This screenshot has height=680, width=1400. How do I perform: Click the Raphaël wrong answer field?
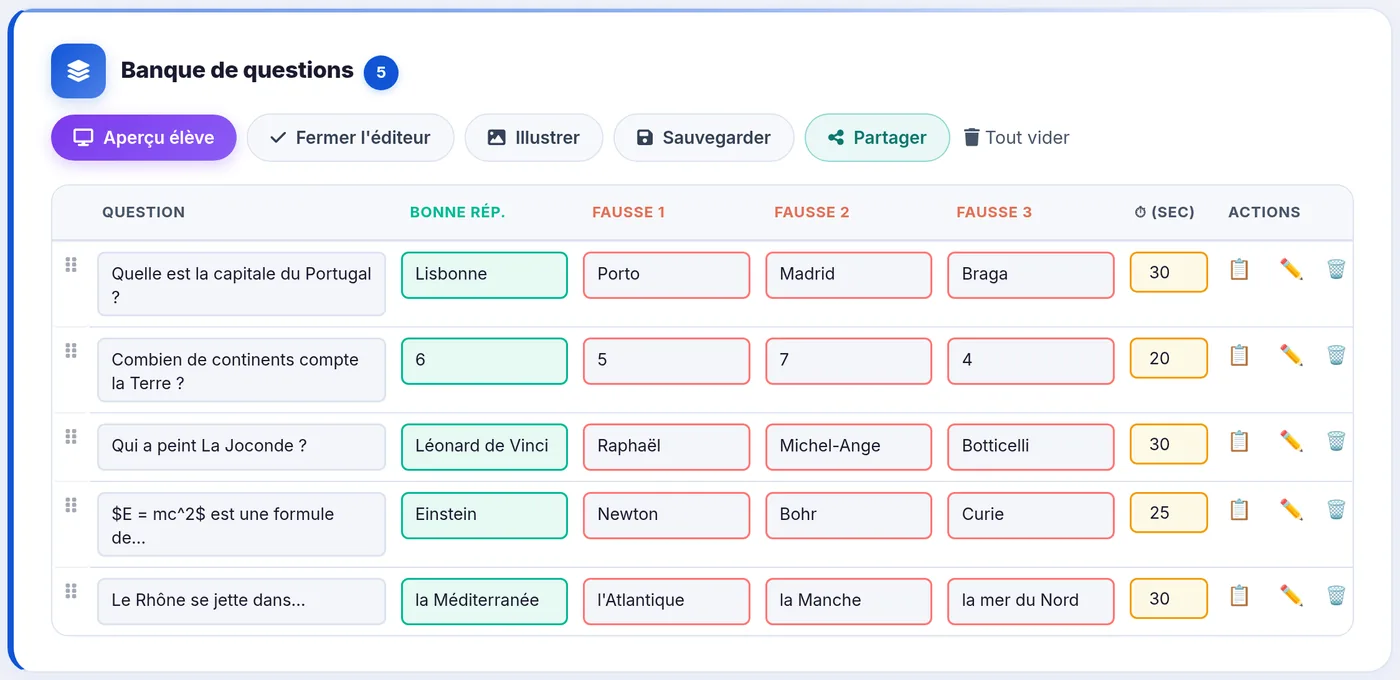[x=666, y=447]
